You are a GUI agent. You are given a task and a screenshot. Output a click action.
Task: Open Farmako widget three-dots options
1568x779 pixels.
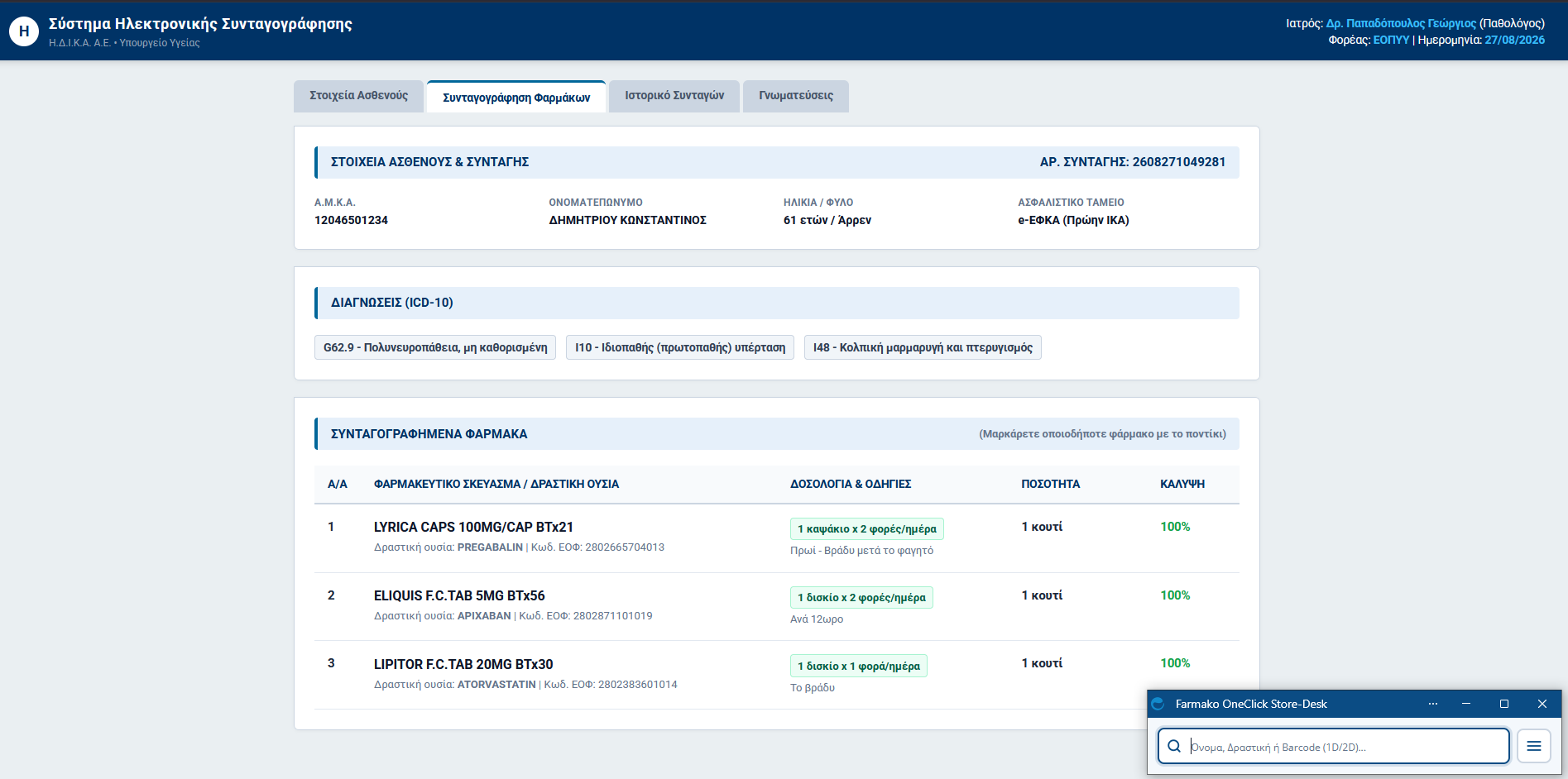click(x=1433, y=704)
